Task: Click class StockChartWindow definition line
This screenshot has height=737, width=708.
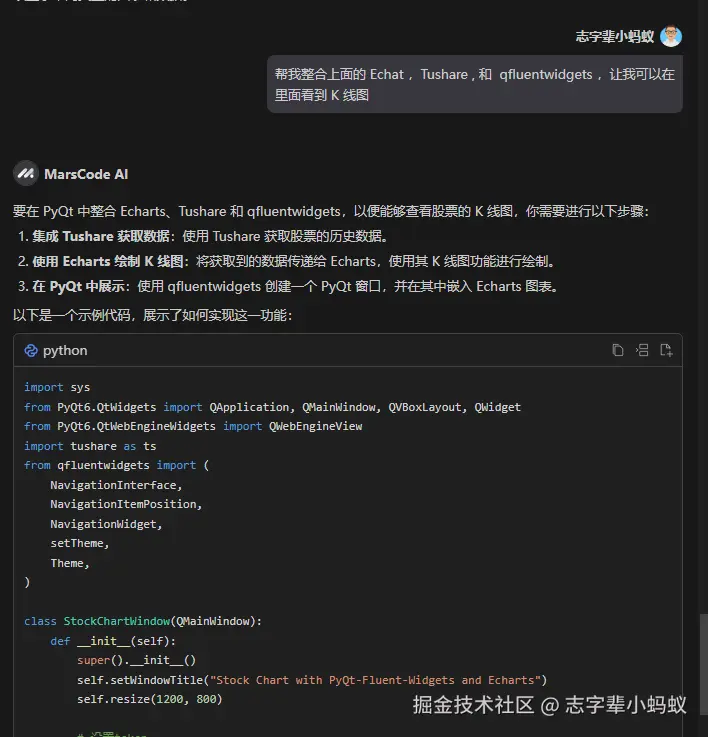Action: coord(143,621)
